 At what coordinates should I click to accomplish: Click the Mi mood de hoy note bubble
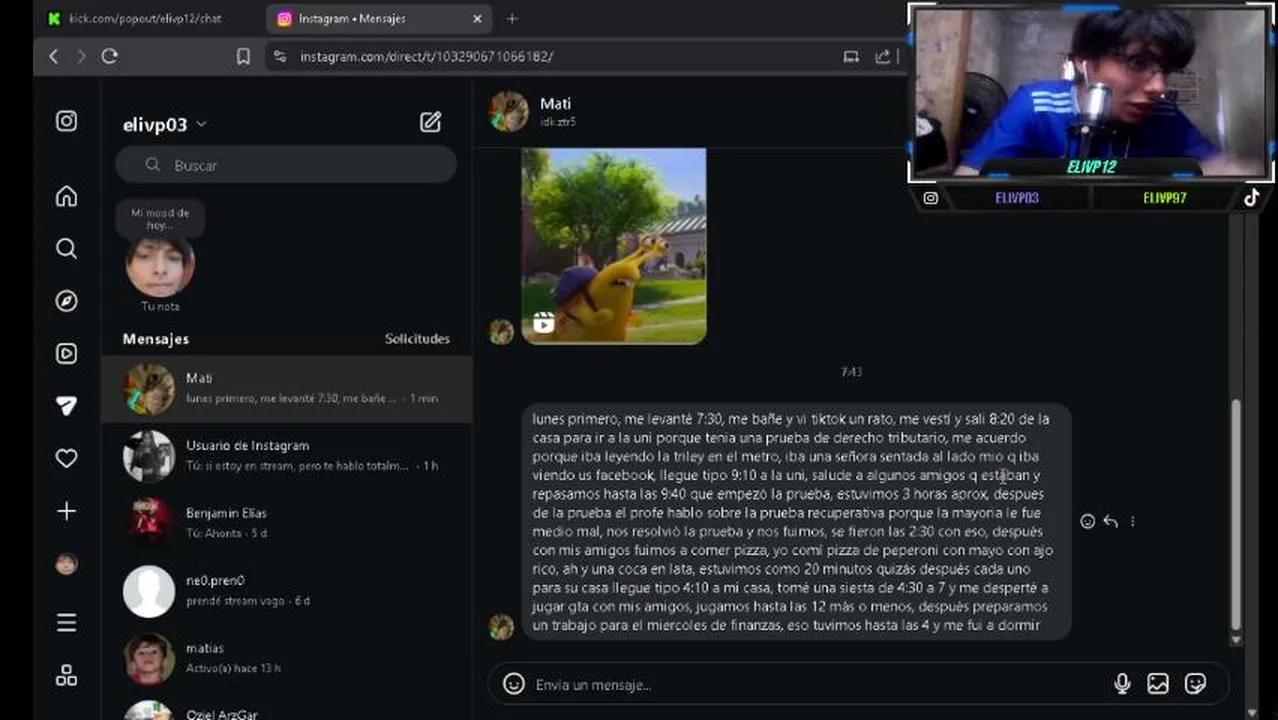click(160, 219)
